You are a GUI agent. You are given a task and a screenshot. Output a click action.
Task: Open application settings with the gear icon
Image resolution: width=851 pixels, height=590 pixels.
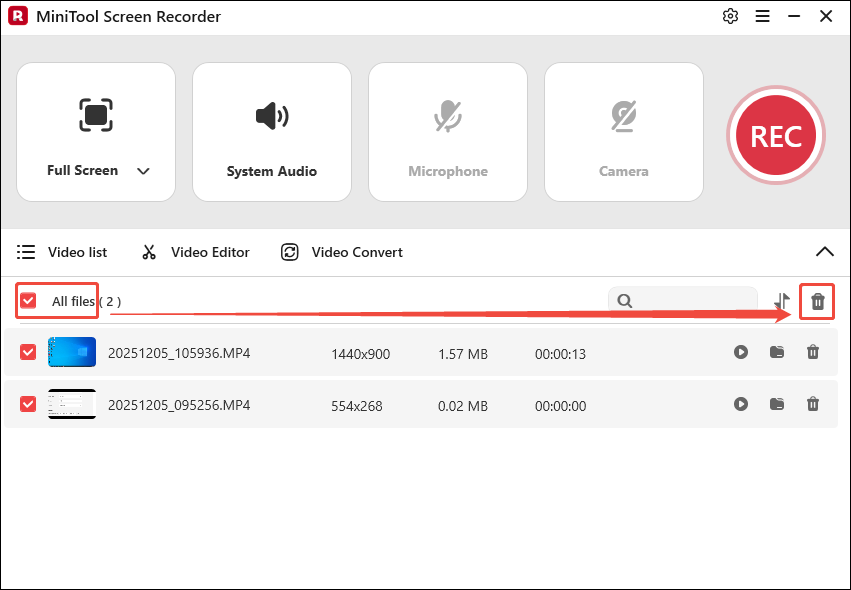(730, 16)
